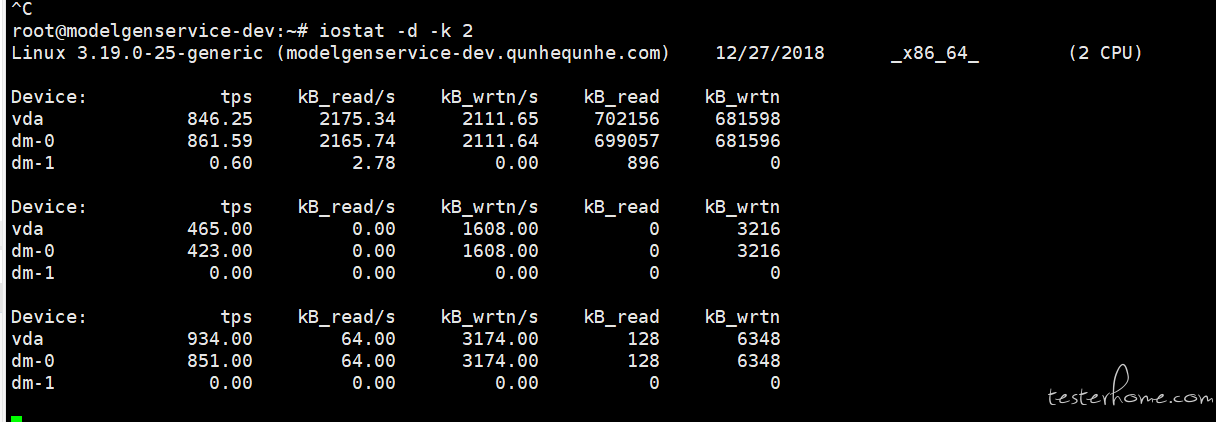The width and height of the screenshot is (1216, 422).
Task: Click dm-0 label in the 851.00 row
Action: (33, 361)
